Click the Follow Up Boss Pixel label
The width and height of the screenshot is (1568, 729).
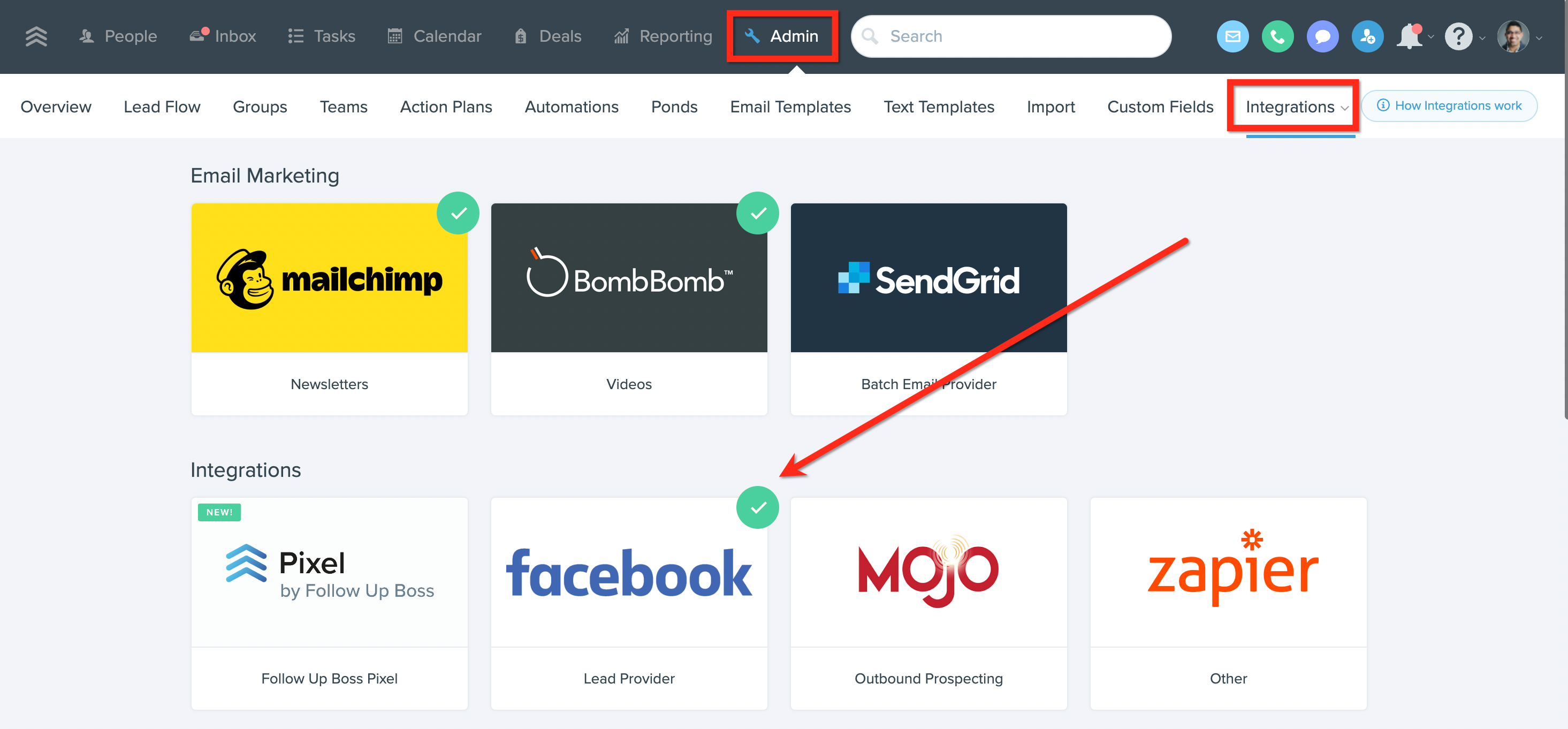(x=329, y=679)
